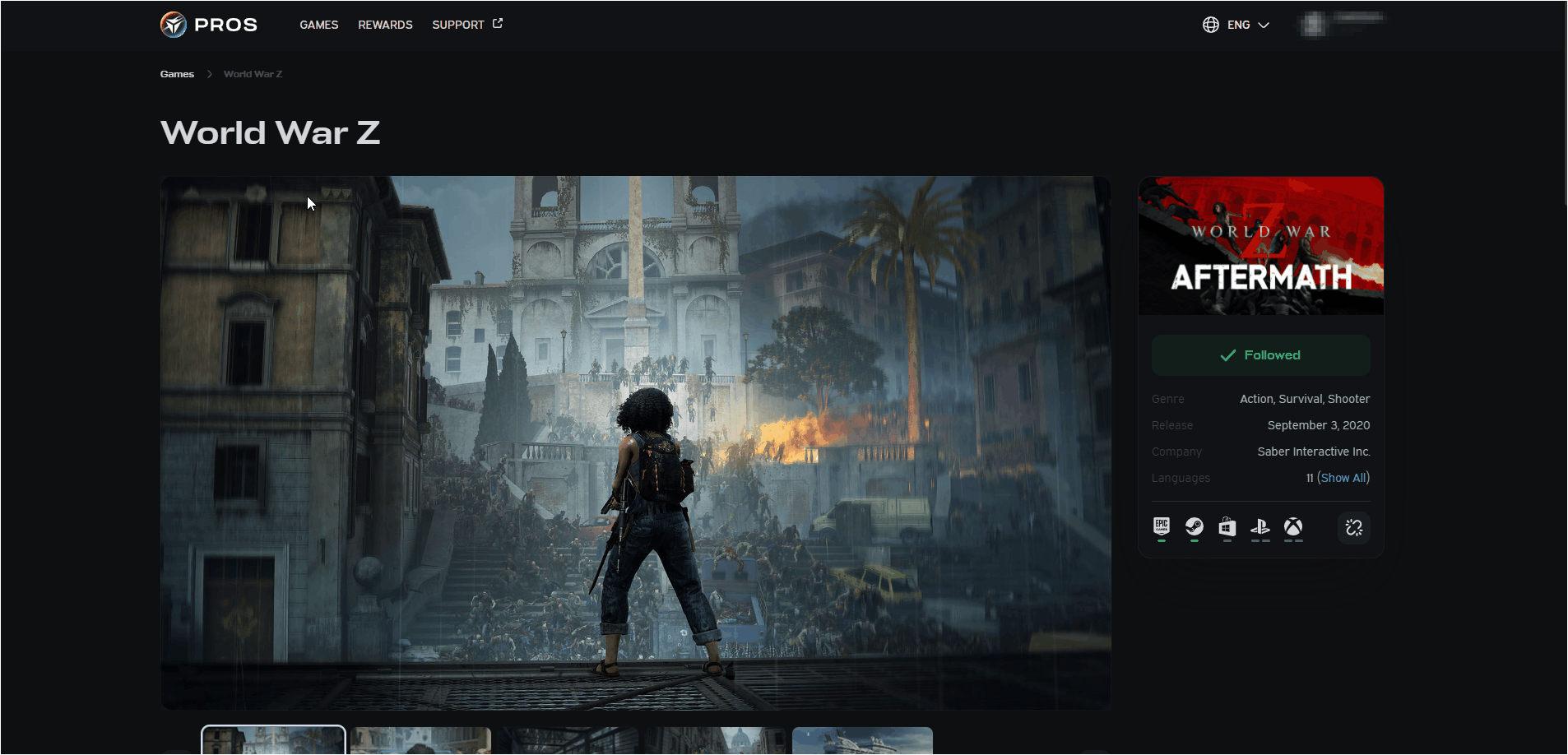This screenshot has height=755, width=1568.
Task: Open the REWARDS menu item
Action: click(385, 25)
